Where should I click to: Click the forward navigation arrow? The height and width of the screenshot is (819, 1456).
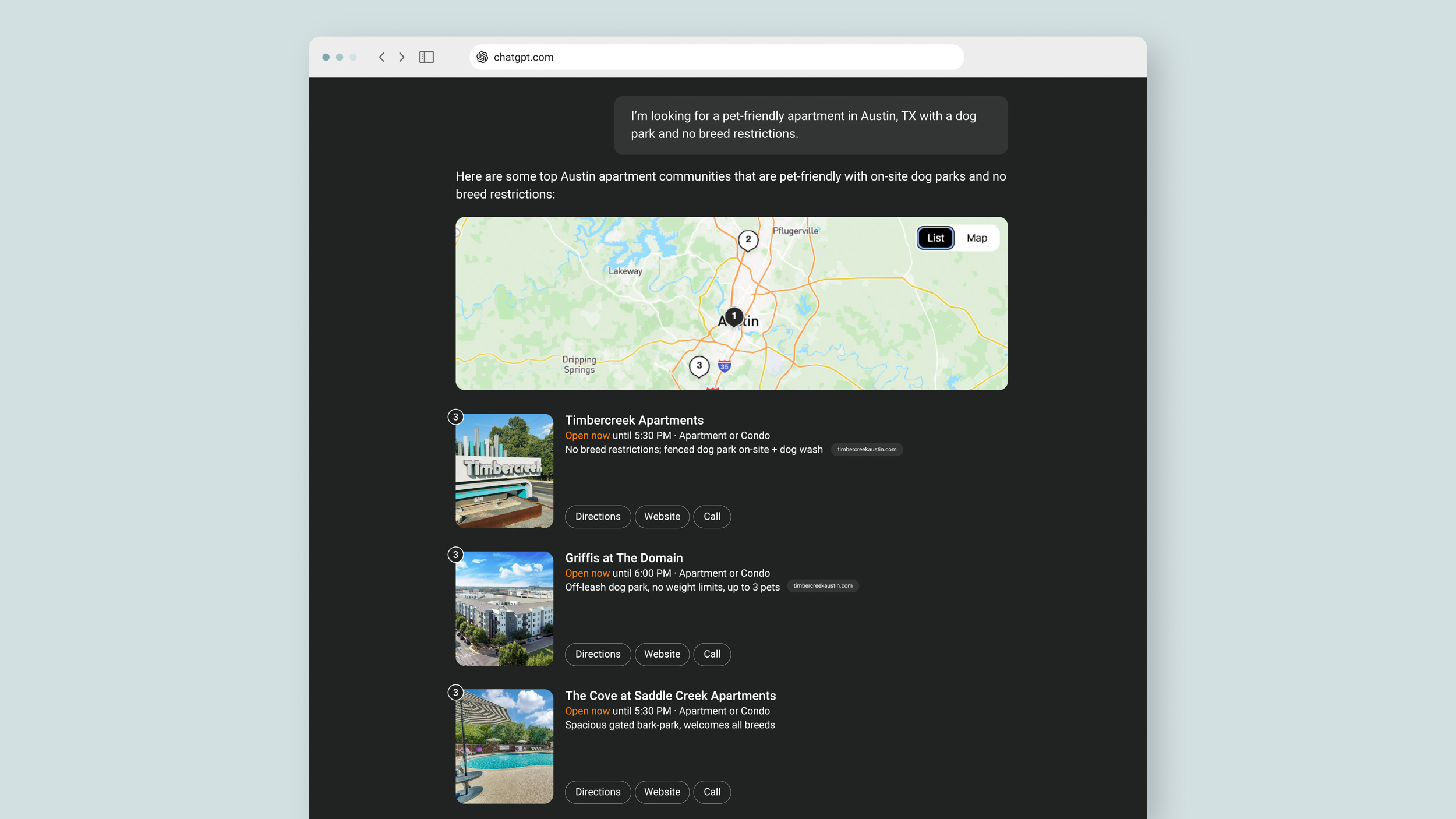pos(402,57)
